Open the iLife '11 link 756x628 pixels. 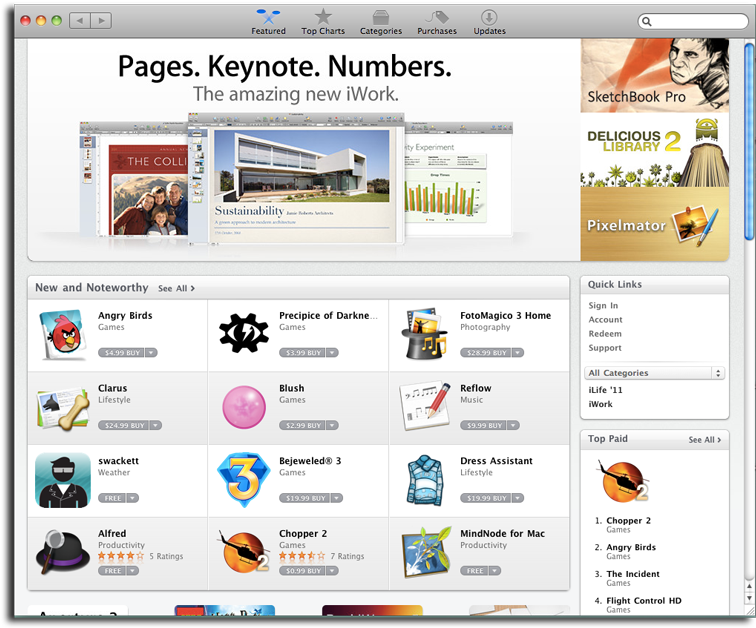[x=605, y=390]
